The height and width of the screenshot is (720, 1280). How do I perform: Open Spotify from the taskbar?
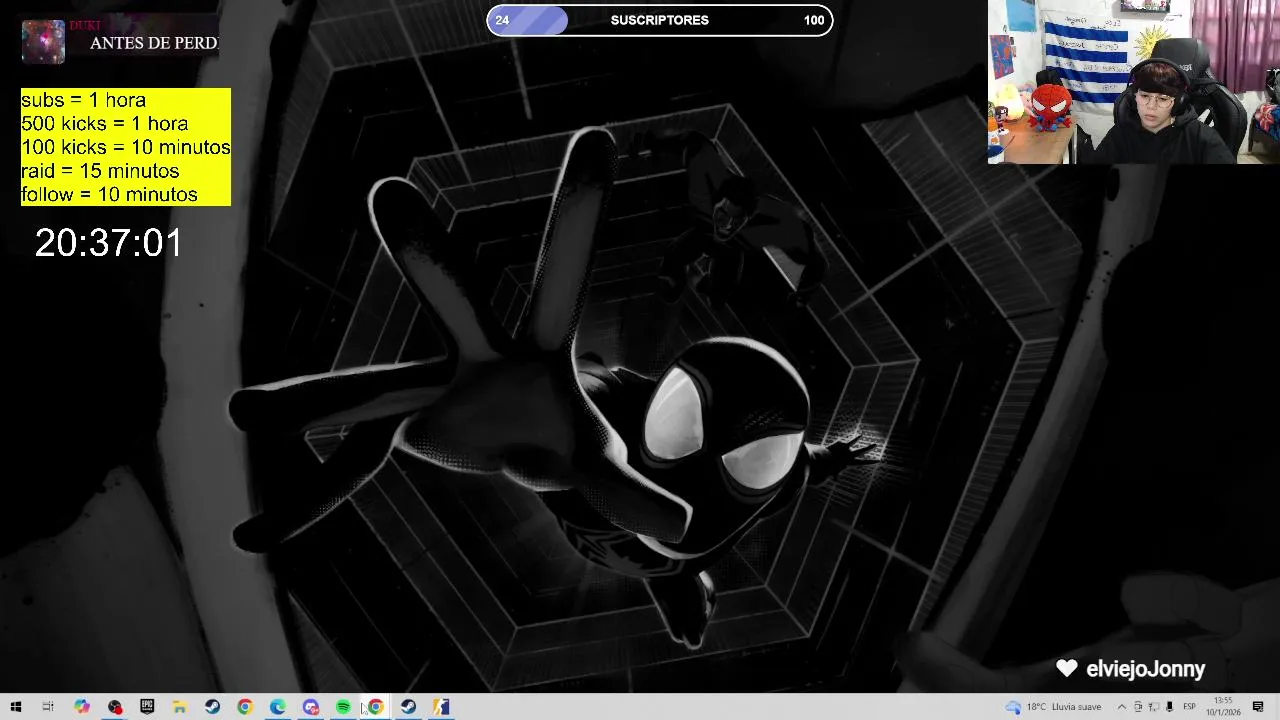343,707
